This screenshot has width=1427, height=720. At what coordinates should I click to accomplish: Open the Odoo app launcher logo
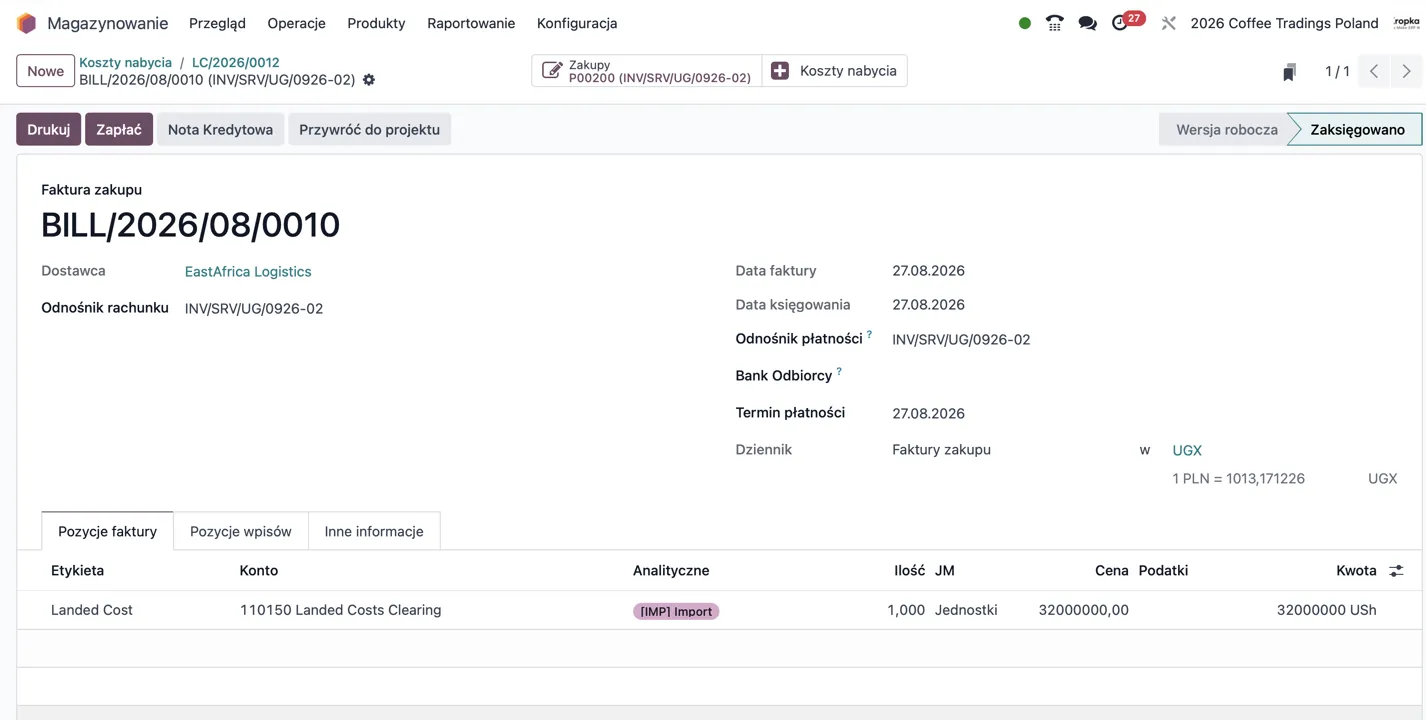point(27,23)
